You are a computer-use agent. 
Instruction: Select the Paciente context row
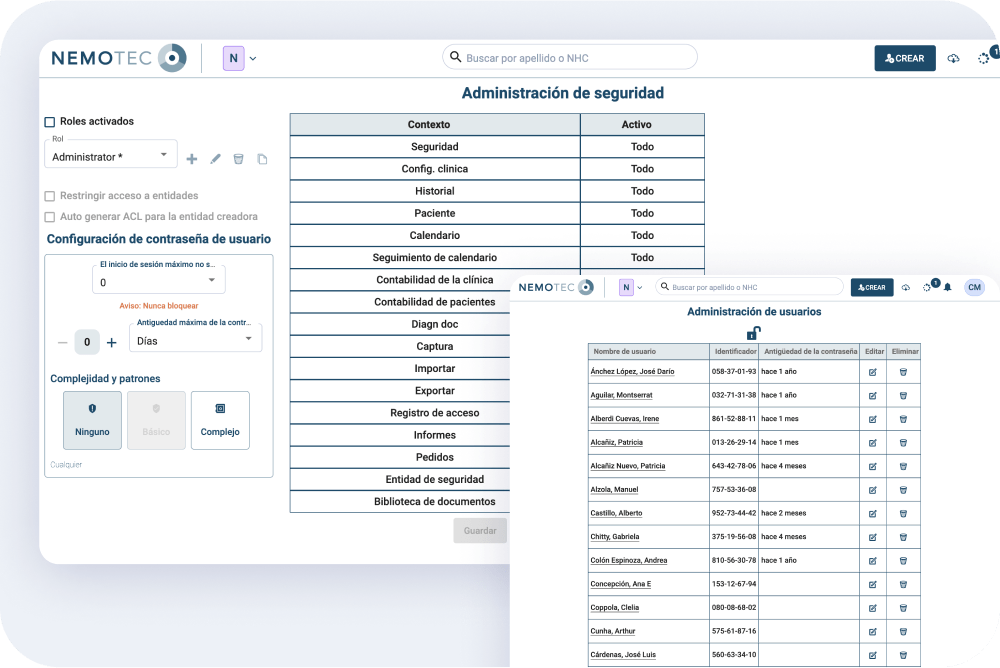coord(497,213)
